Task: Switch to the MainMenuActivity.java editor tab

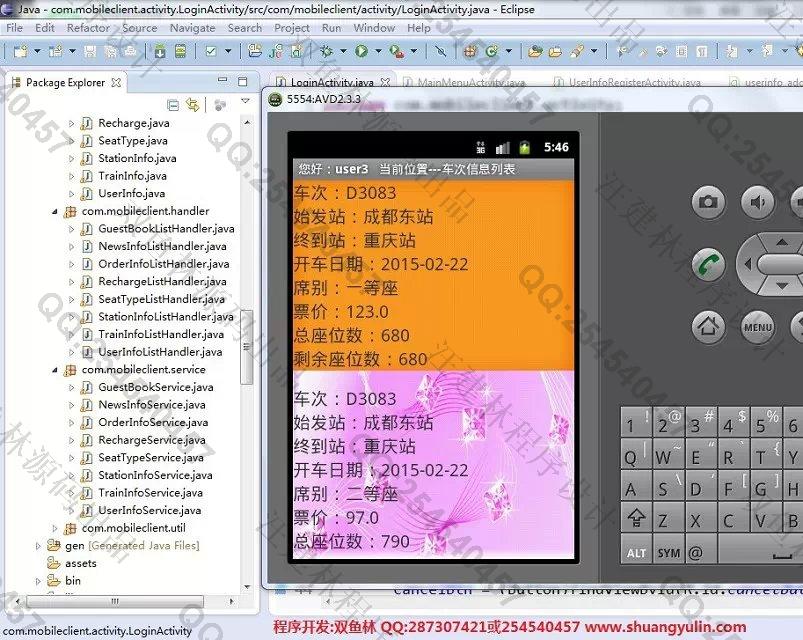Action: (x=464, y=82)
